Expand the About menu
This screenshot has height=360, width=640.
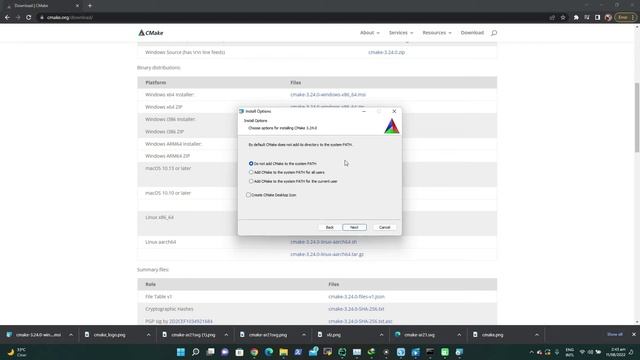point(369,33)
